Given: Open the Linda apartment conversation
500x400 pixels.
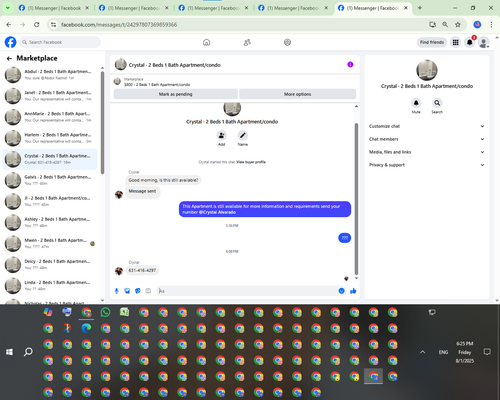Looking at the screenshot, I should click(50, 286).
